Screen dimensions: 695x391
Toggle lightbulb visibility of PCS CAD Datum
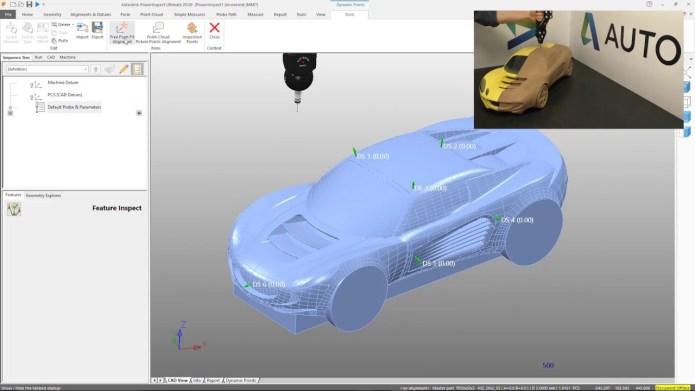[x=32, y=96]
